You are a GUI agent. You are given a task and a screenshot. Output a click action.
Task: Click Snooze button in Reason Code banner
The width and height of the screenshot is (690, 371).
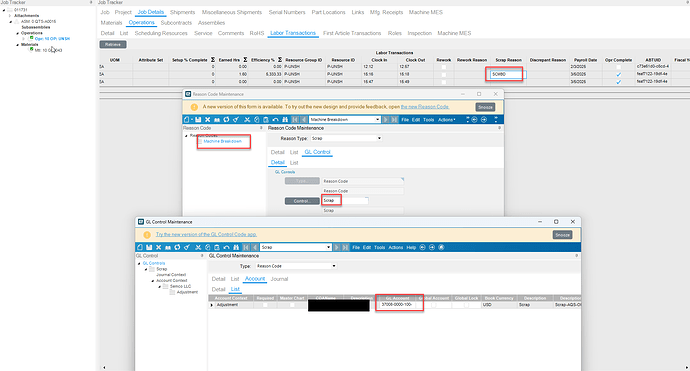[x=485, y=107]
